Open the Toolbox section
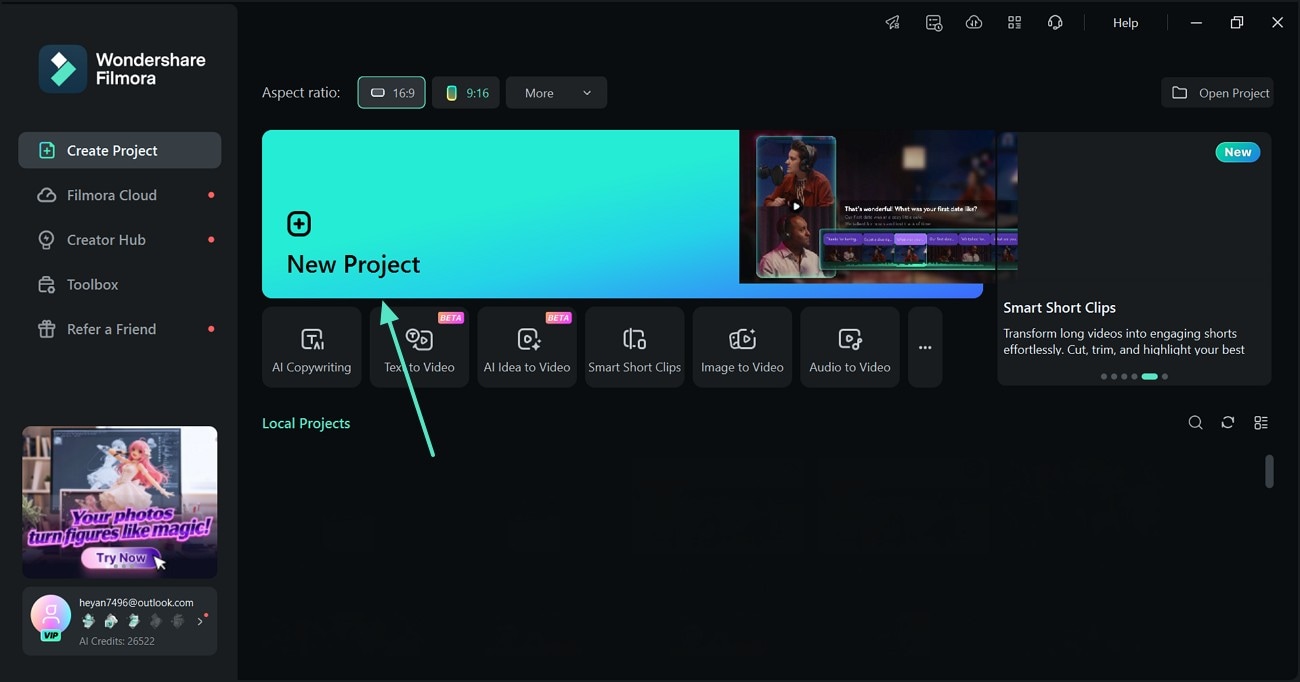This screenshot has height=682, width=1300. coord(120,284)
